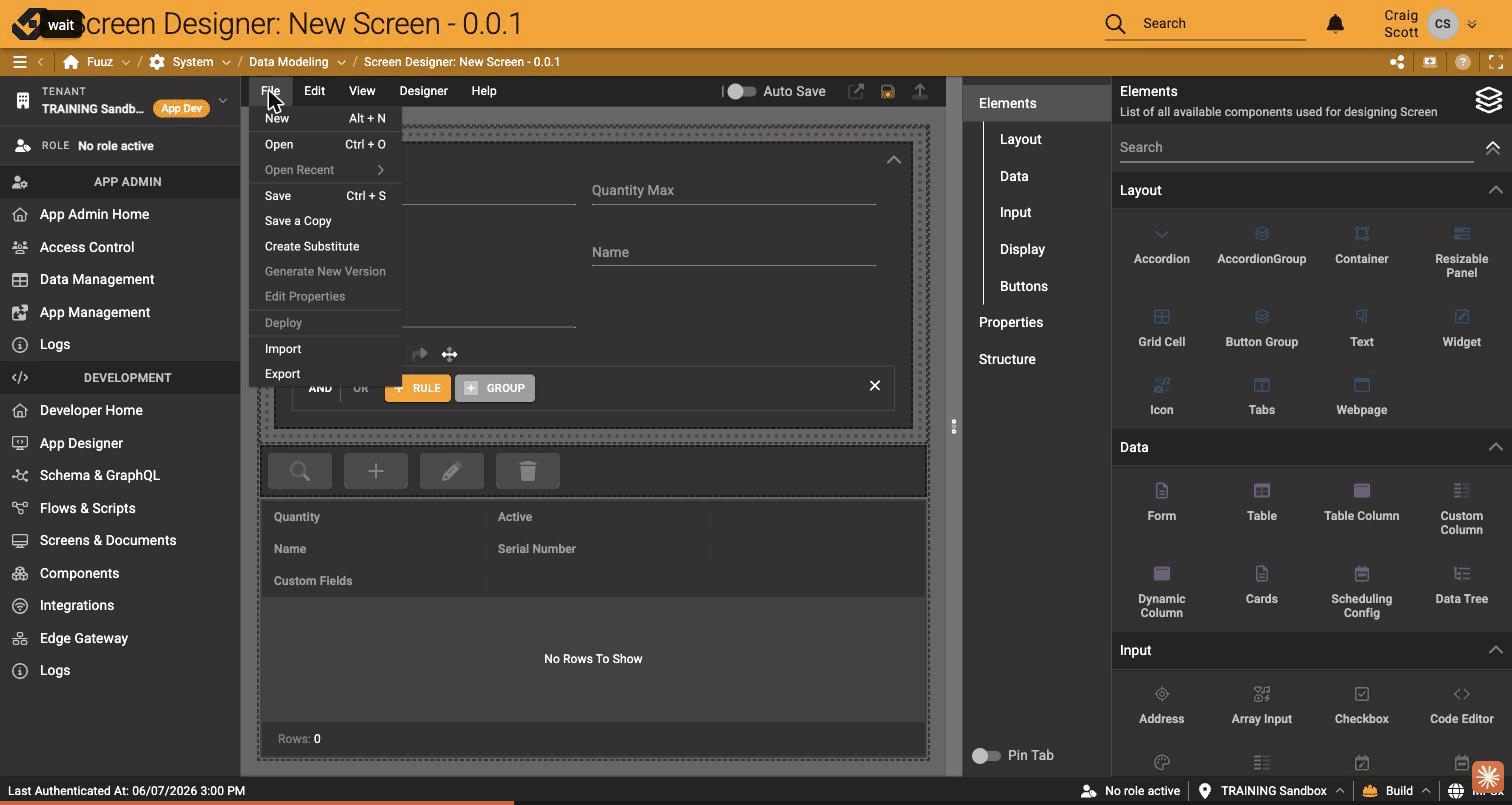The width and height of the screenshot is (1512, 805).
Task: Toggle the Auto Save switch
Action: 740,91
